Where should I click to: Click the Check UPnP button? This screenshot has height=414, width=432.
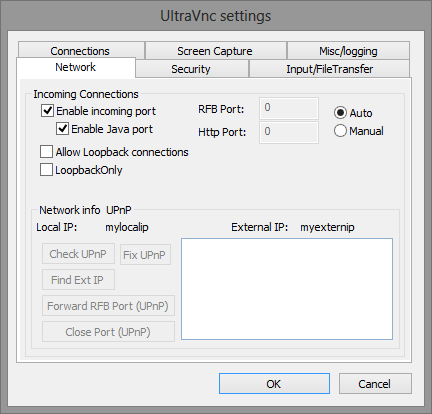click(x=78, y=254)
